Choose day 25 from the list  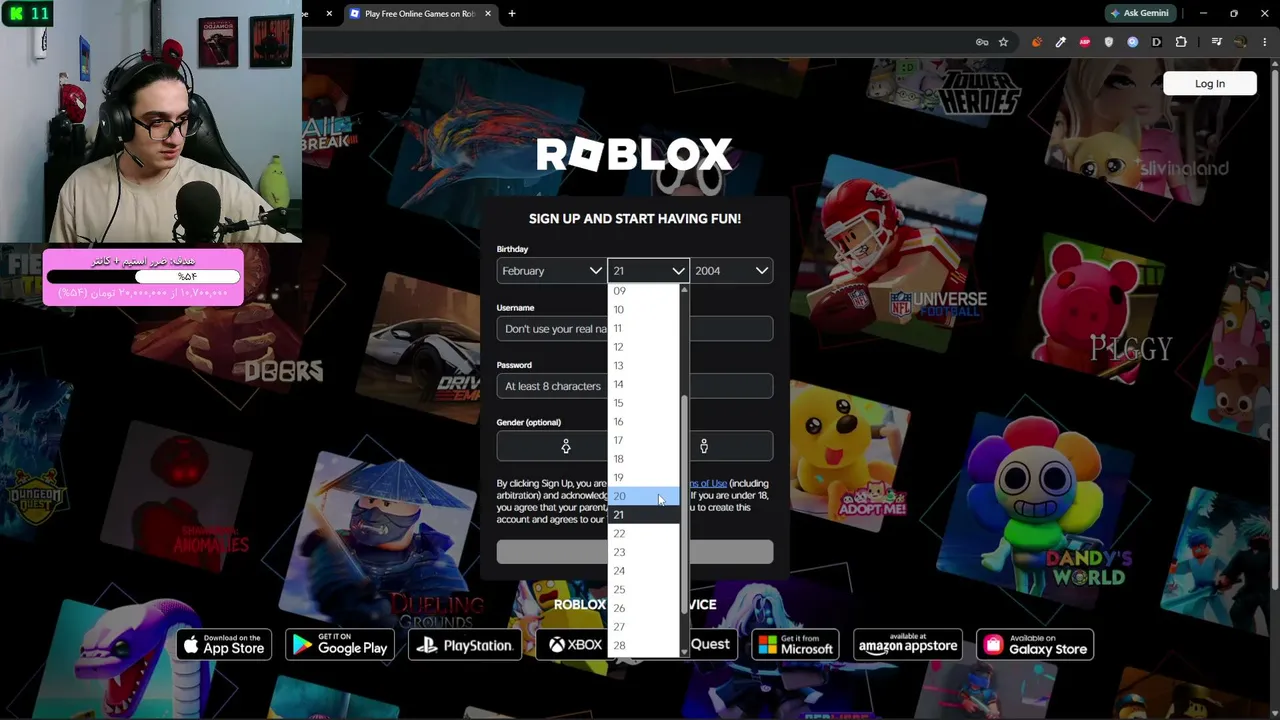coord(644,590)
